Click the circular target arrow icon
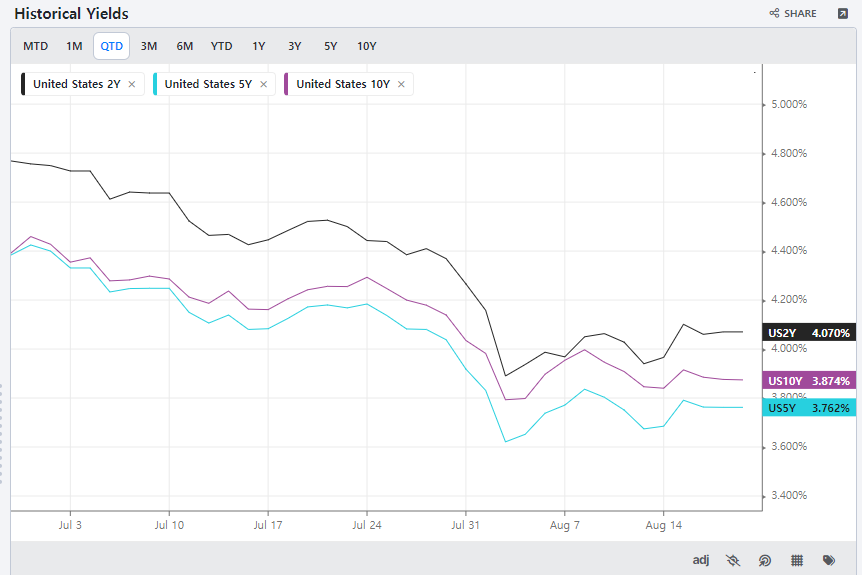 765,560
